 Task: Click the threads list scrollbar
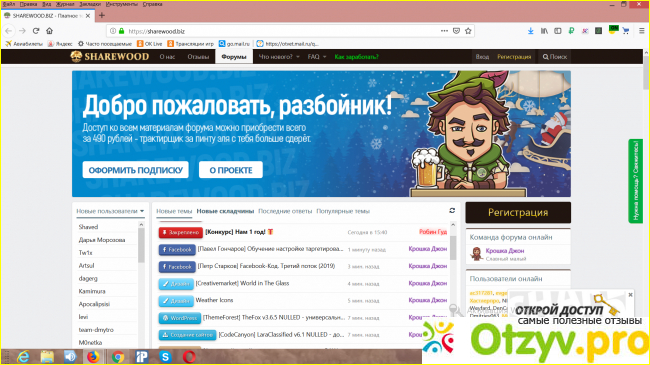453,248
